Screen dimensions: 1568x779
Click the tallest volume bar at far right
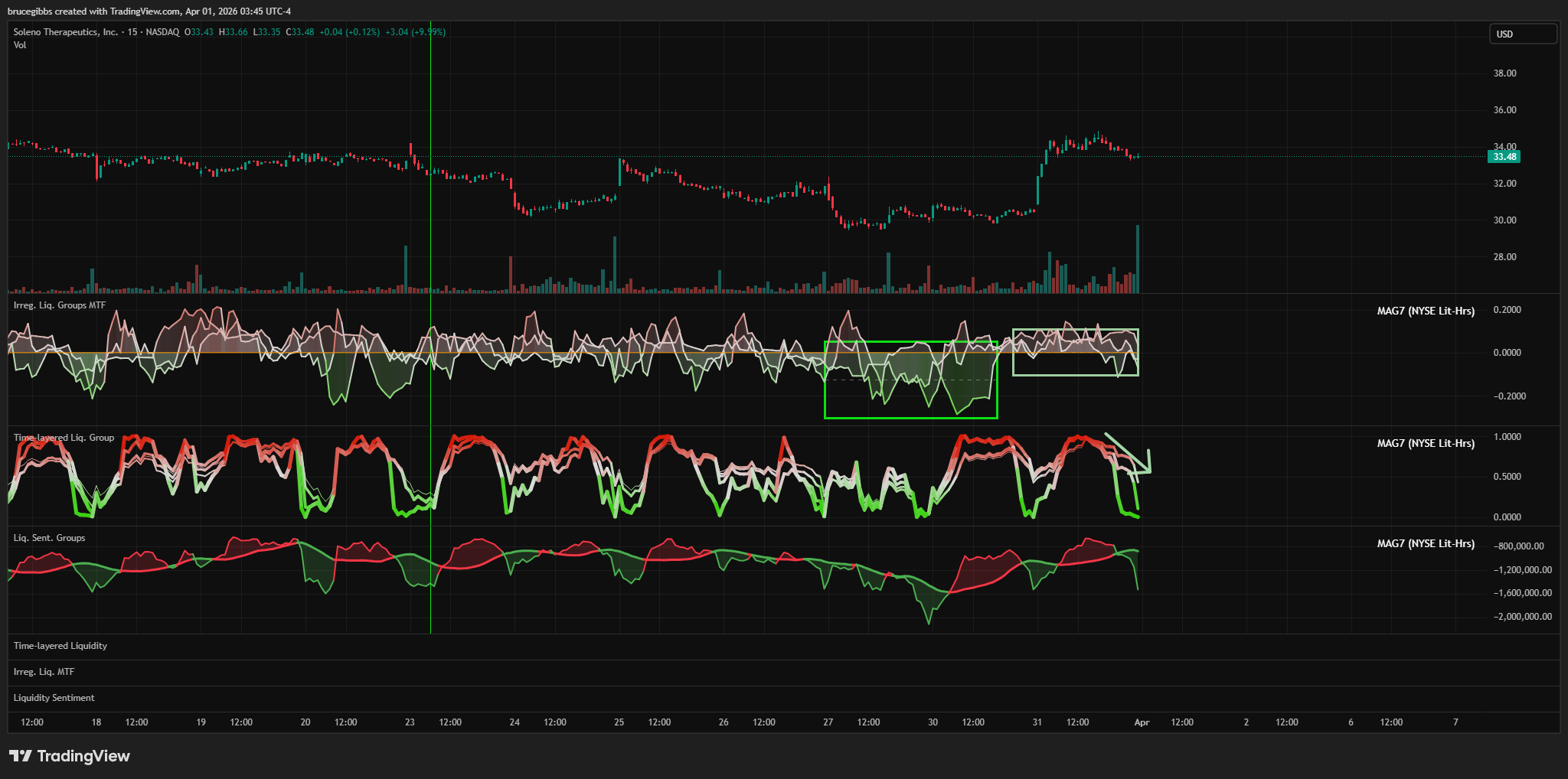[1138, 260]
